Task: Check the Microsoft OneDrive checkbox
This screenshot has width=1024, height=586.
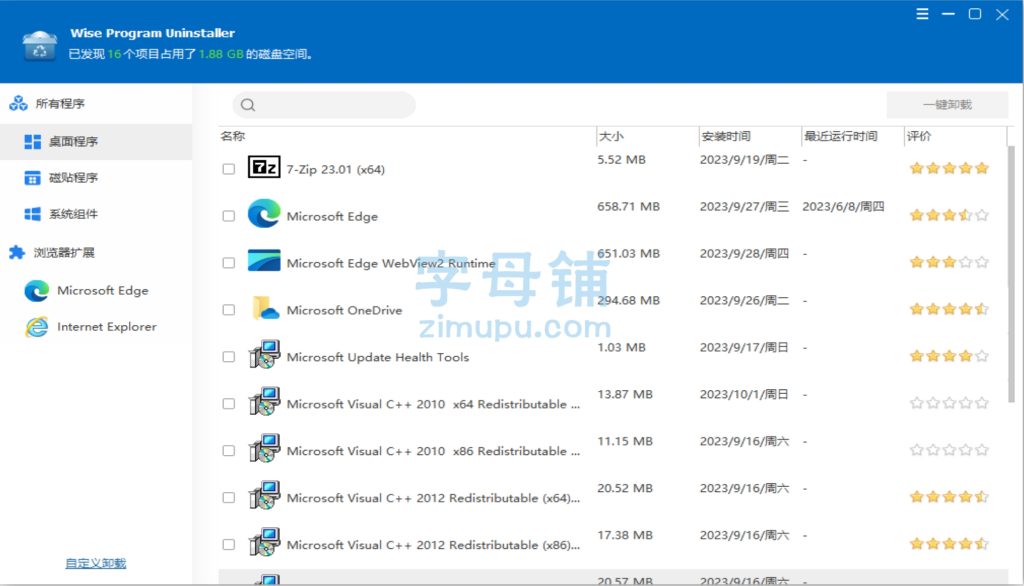Action: (229, 310)
